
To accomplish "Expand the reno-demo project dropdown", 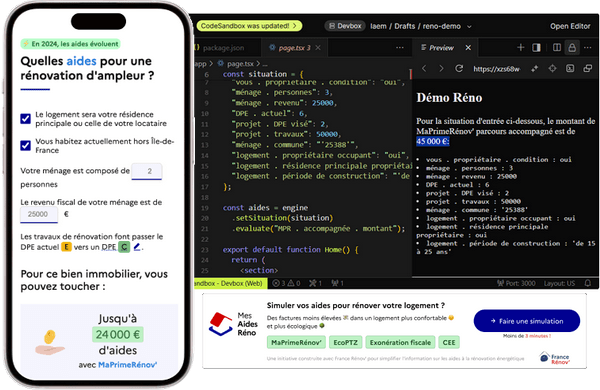I will pyautogui.click(x=469, y=26).
